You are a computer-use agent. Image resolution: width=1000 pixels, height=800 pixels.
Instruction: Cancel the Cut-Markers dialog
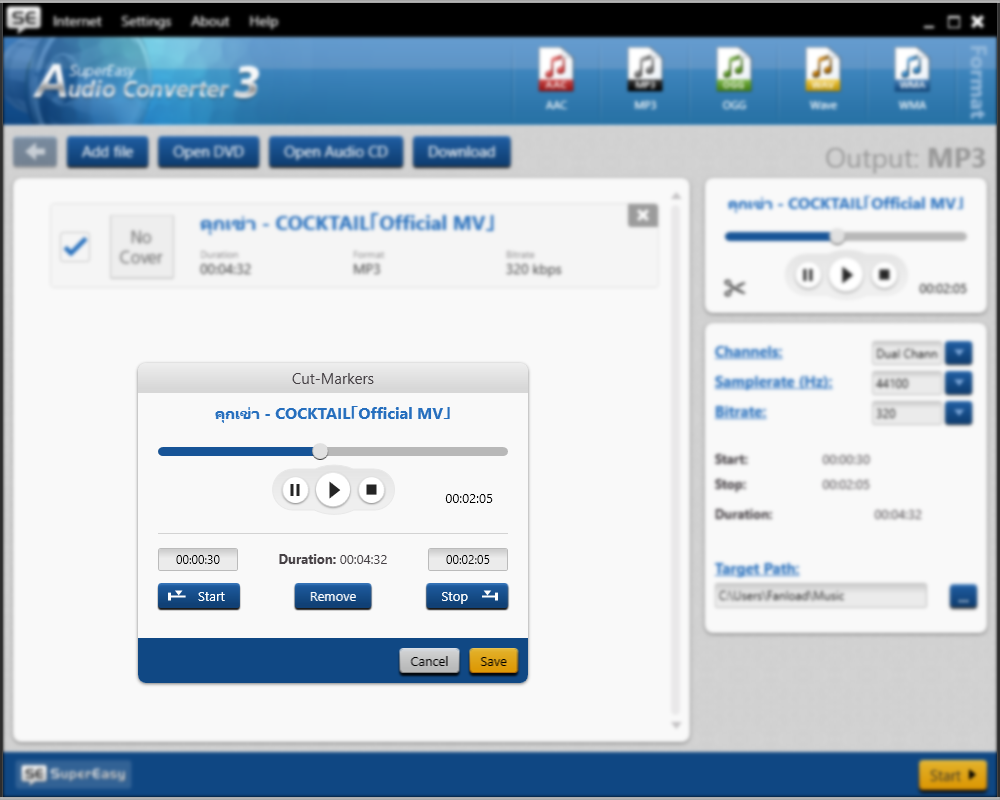click(429, 661)
